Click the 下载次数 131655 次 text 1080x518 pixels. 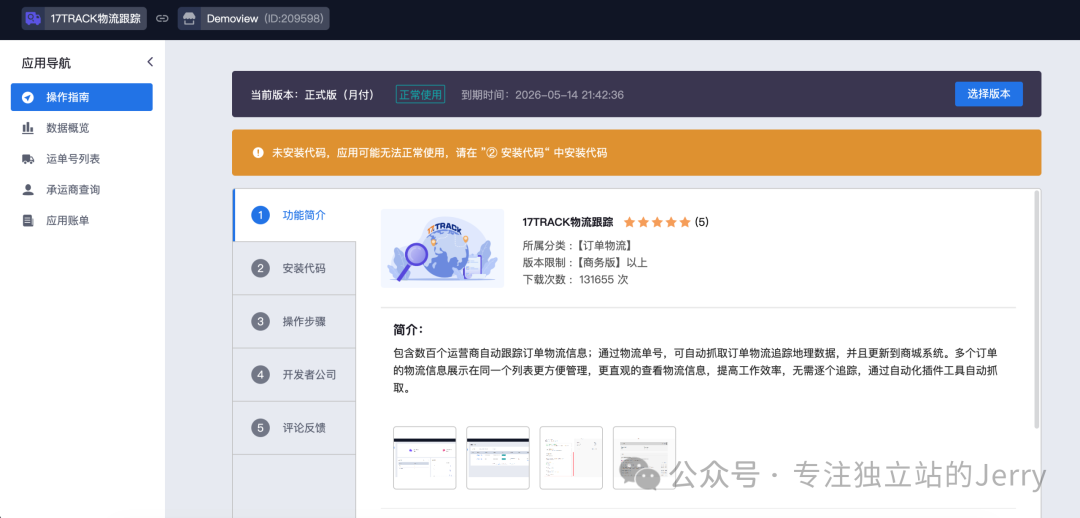[x=575, y=280]
